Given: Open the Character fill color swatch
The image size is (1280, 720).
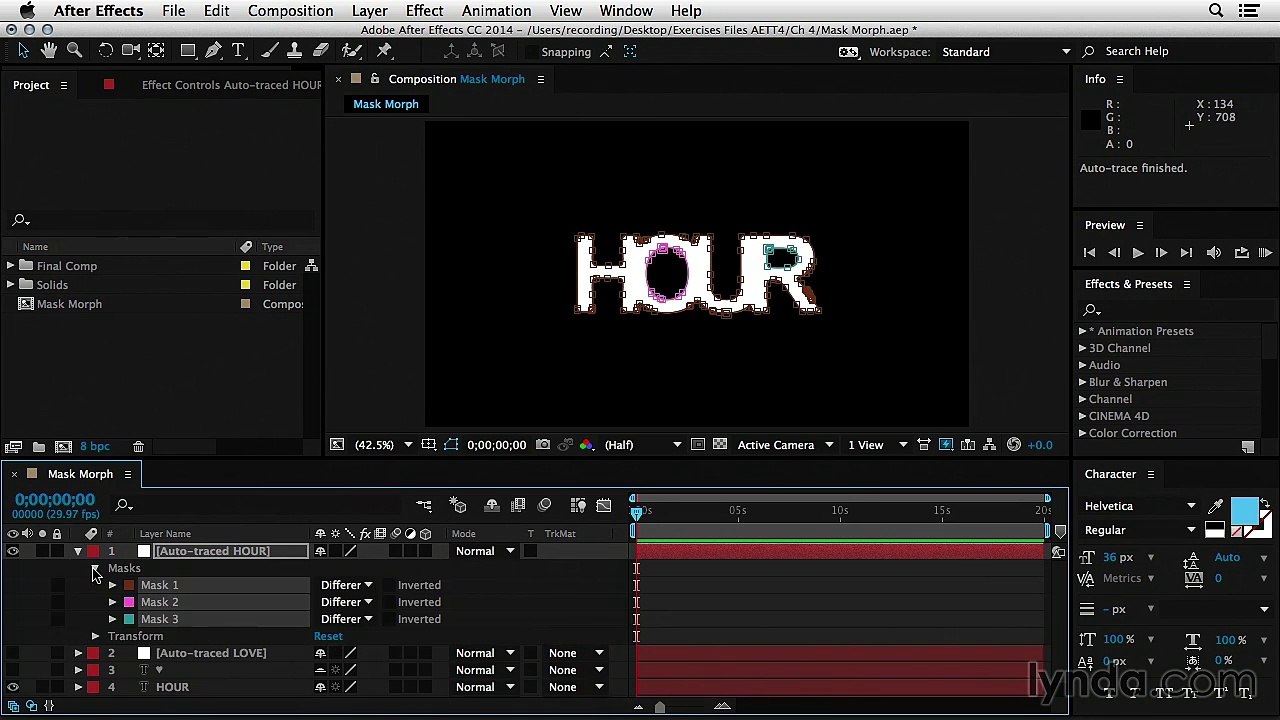Looking at the screenshot, I should [1245, 509].
